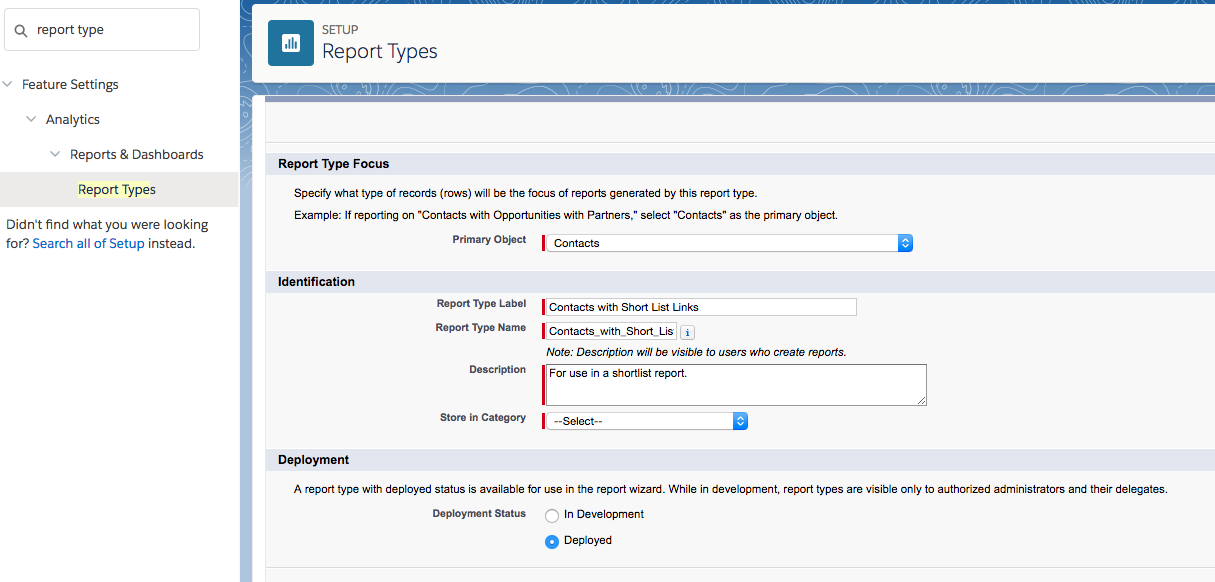This screenshot has width=1215, height=582.
Task: Click the Deployment section heading
Action: 313,460
